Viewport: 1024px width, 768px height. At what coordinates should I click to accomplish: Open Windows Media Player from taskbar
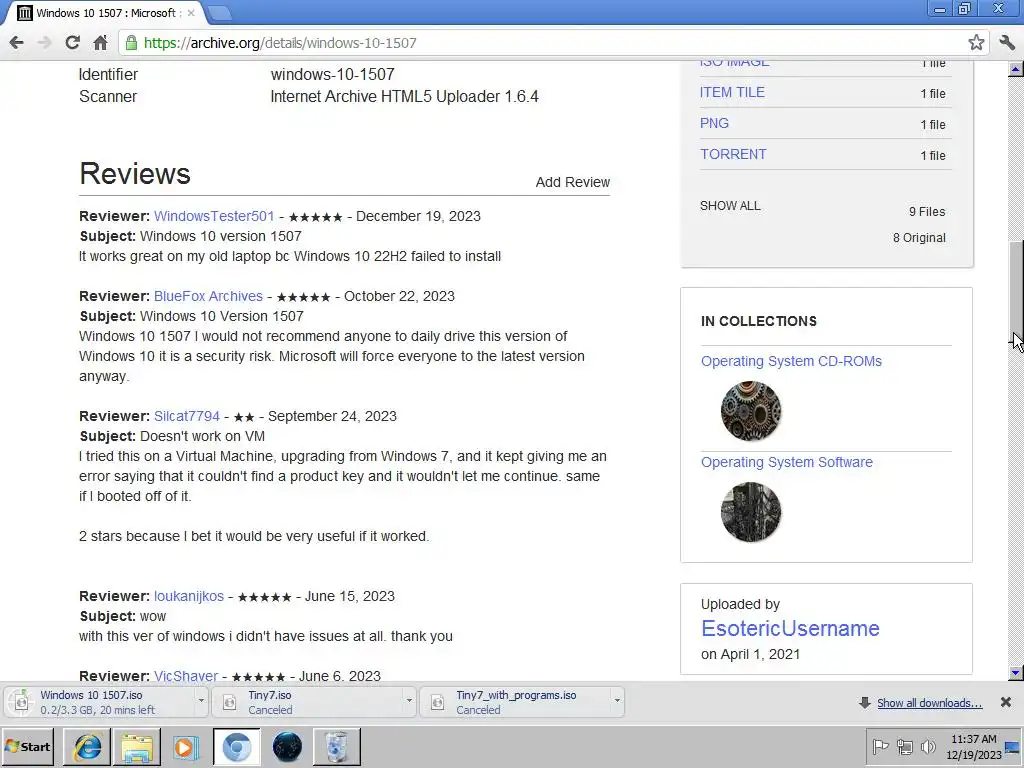(x=185, y=747)
